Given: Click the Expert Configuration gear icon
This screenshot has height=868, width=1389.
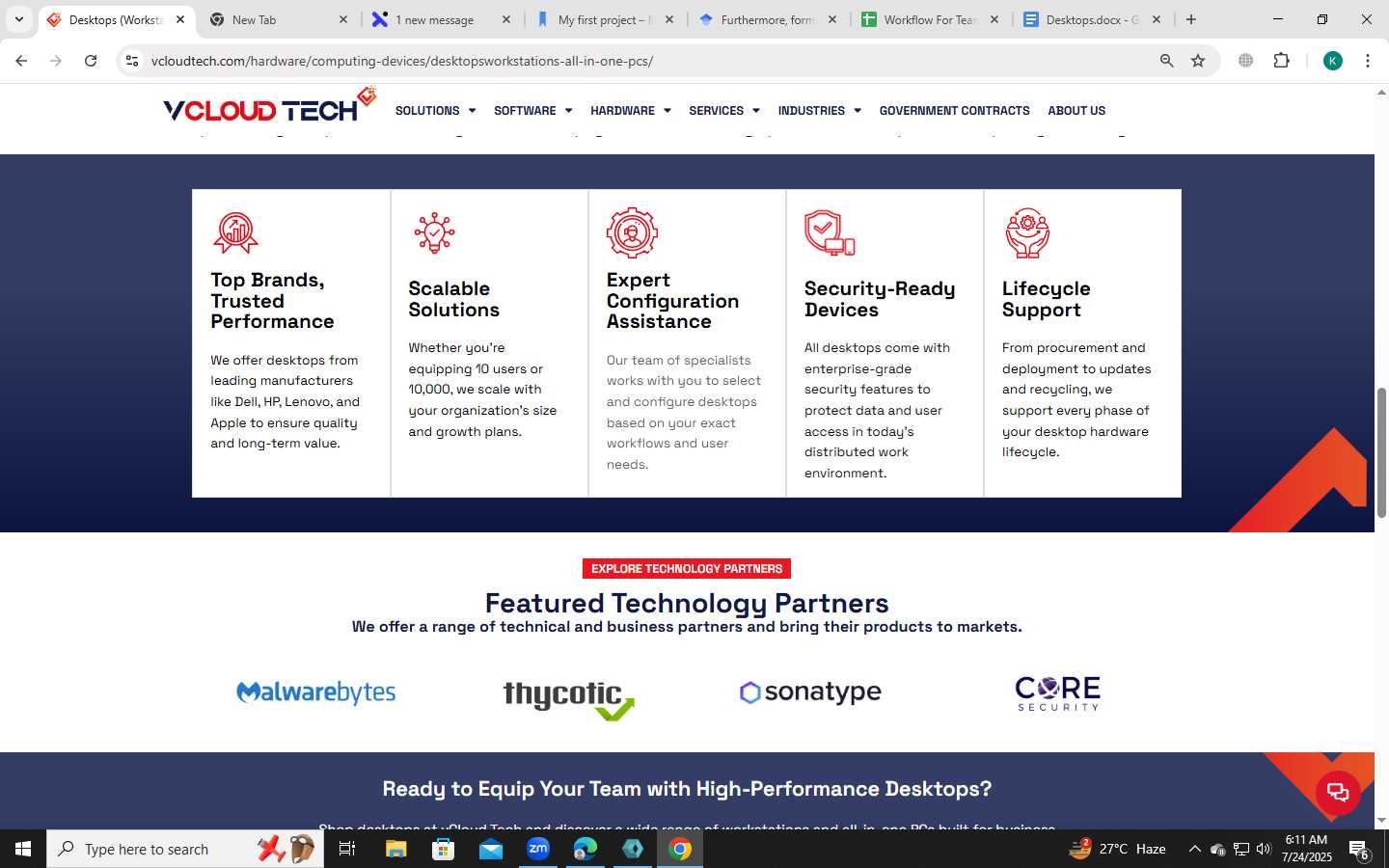Looking at the screenshot, I should click(632, 232).
